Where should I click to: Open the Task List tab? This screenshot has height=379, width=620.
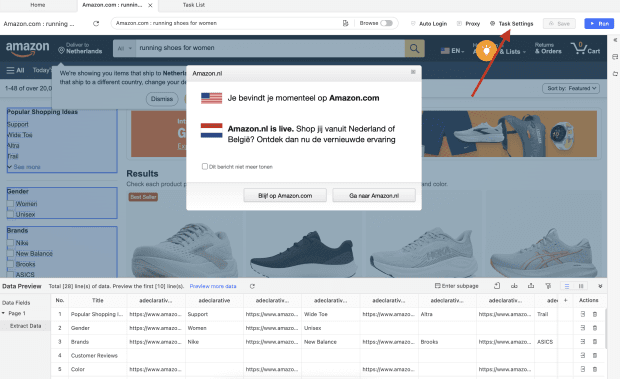coord(194,5)
